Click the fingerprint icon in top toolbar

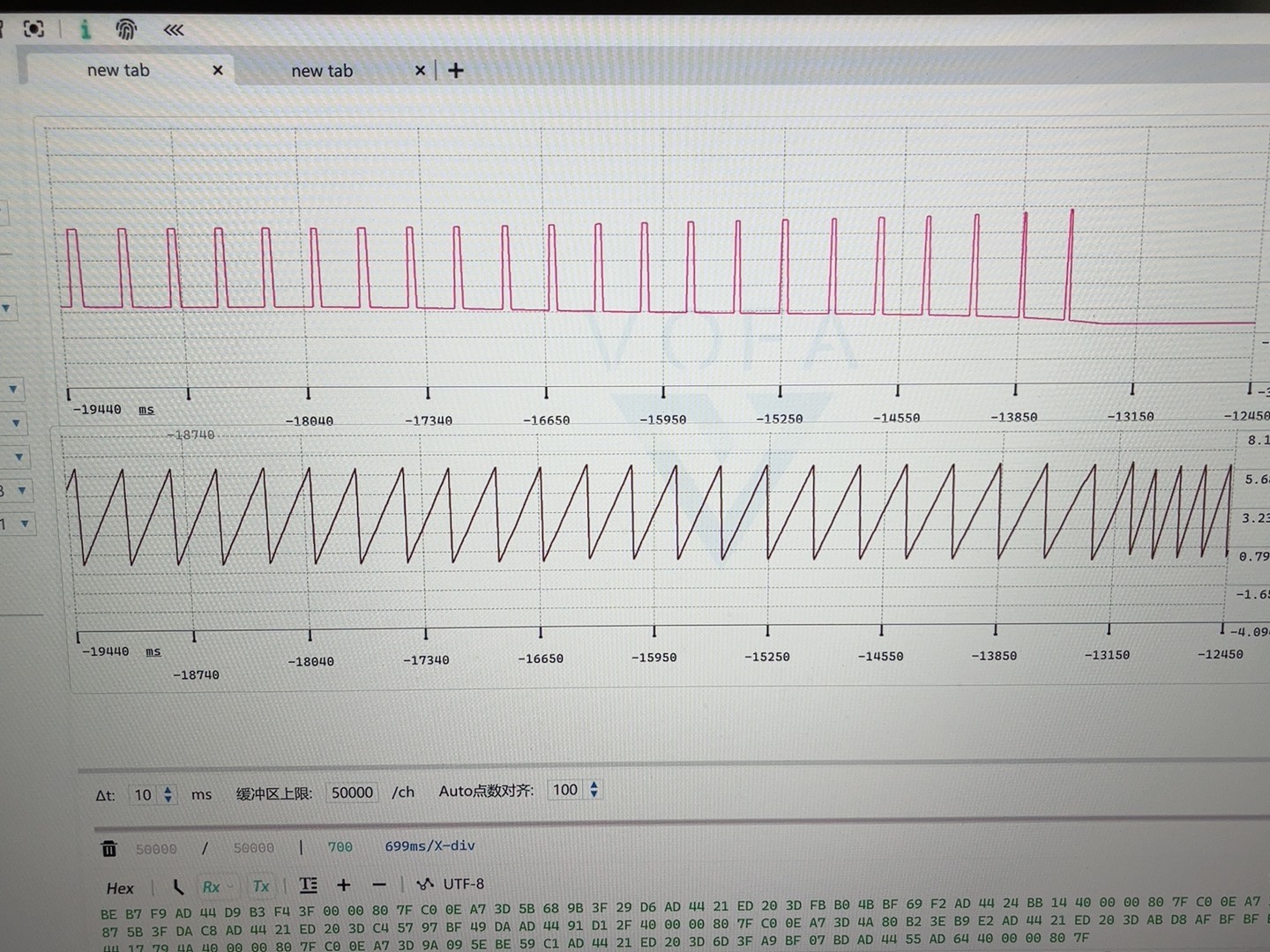[126, 30]
